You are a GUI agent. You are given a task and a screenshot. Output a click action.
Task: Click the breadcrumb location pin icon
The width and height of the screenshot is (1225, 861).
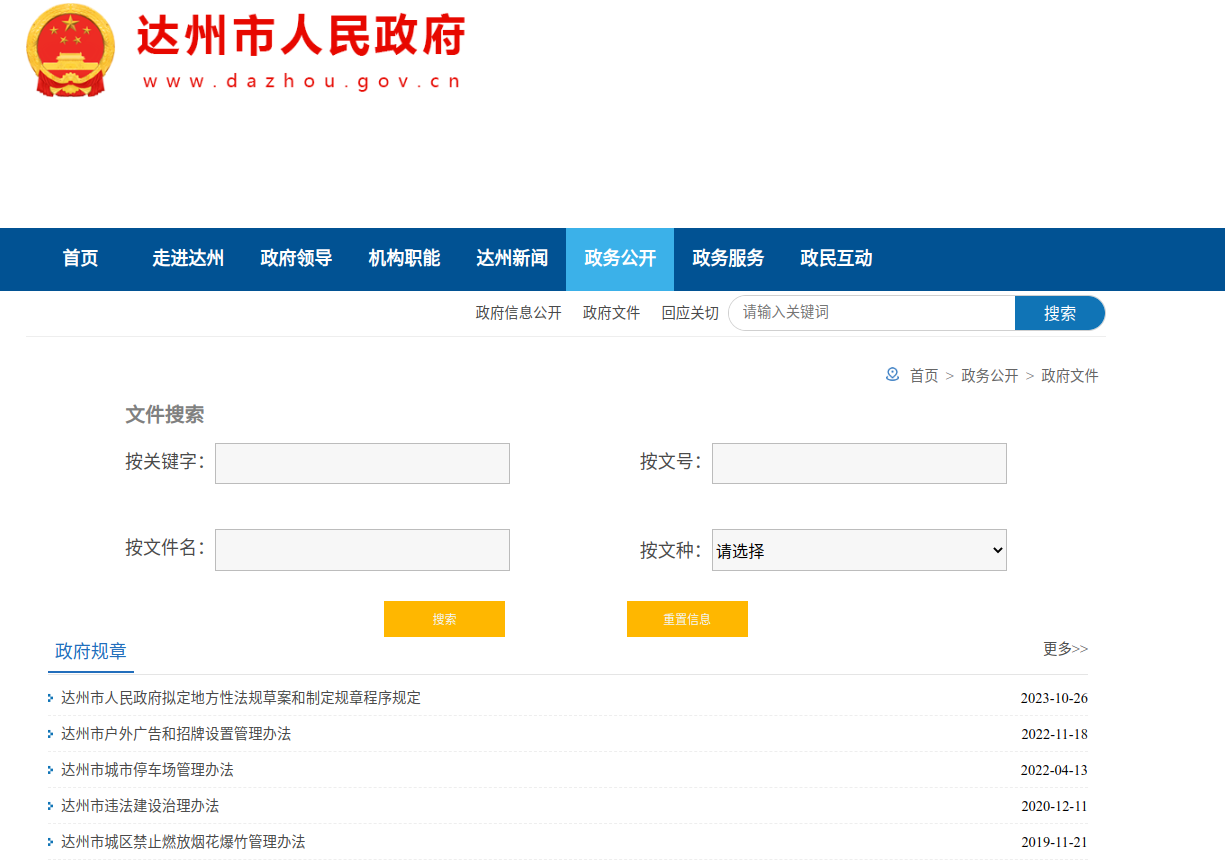click(x=892, y=375)
